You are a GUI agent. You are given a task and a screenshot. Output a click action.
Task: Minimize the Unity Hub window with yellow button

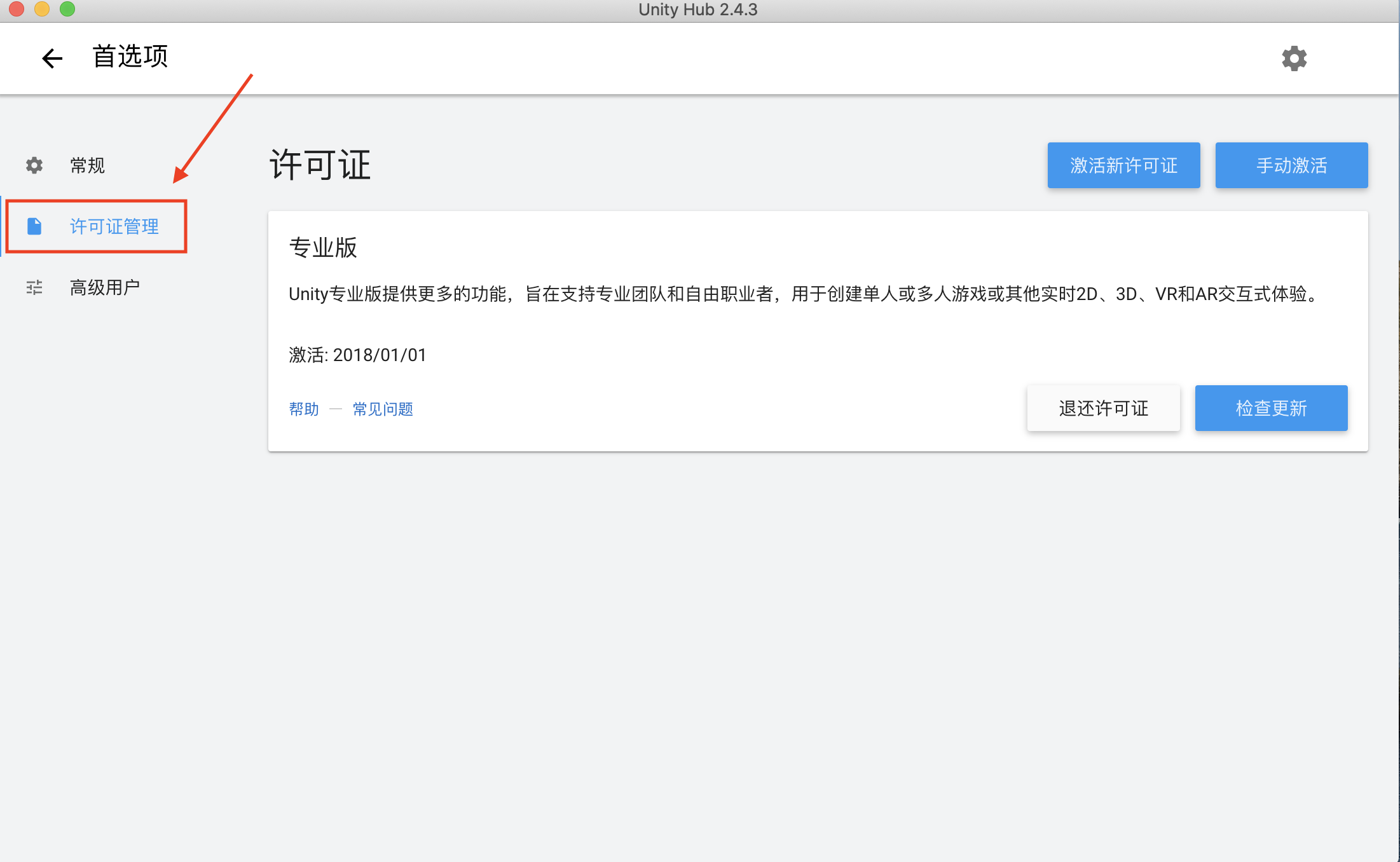coord(42,9)
